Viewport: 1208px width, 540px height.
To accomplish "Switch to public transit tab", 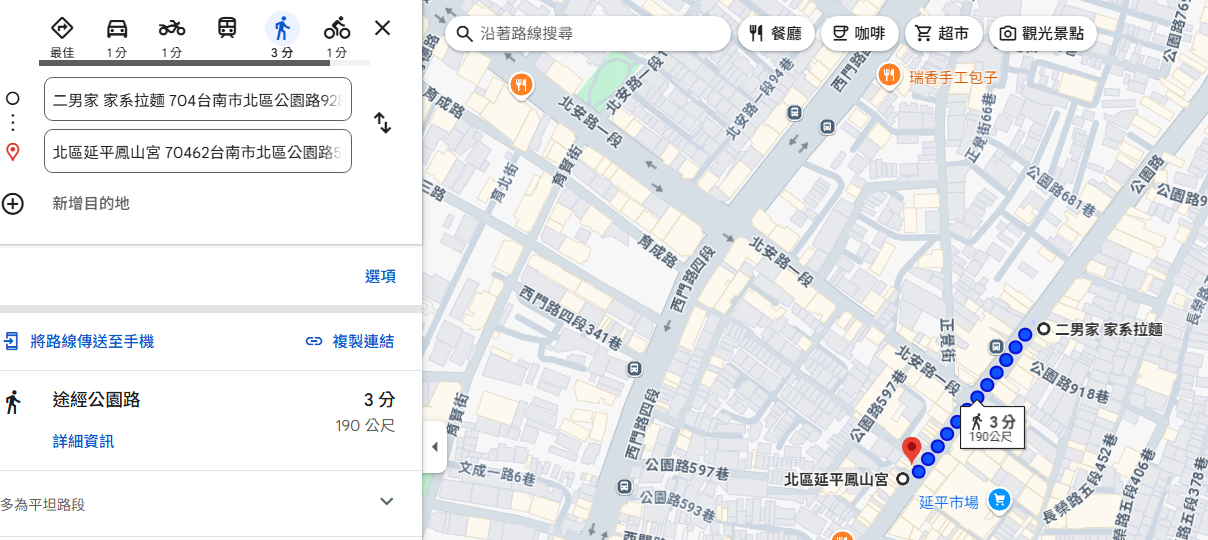I will pos(227,28).
